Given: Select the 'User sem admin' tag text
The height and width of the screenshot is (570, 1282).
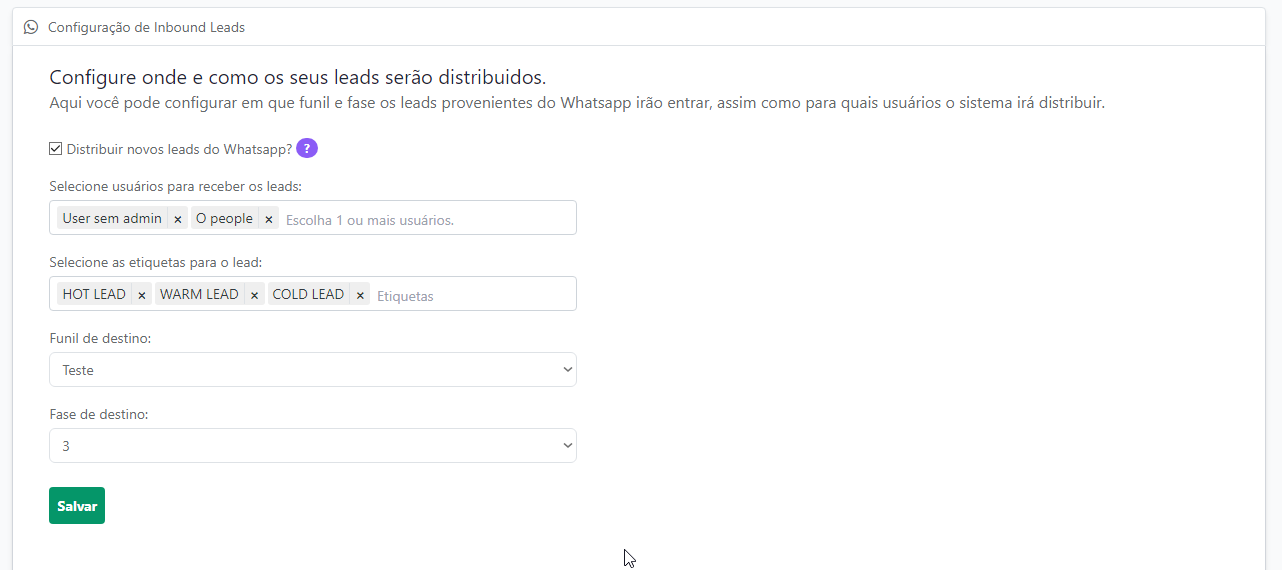Looking at the screenshot, I should tap(112, 218).
